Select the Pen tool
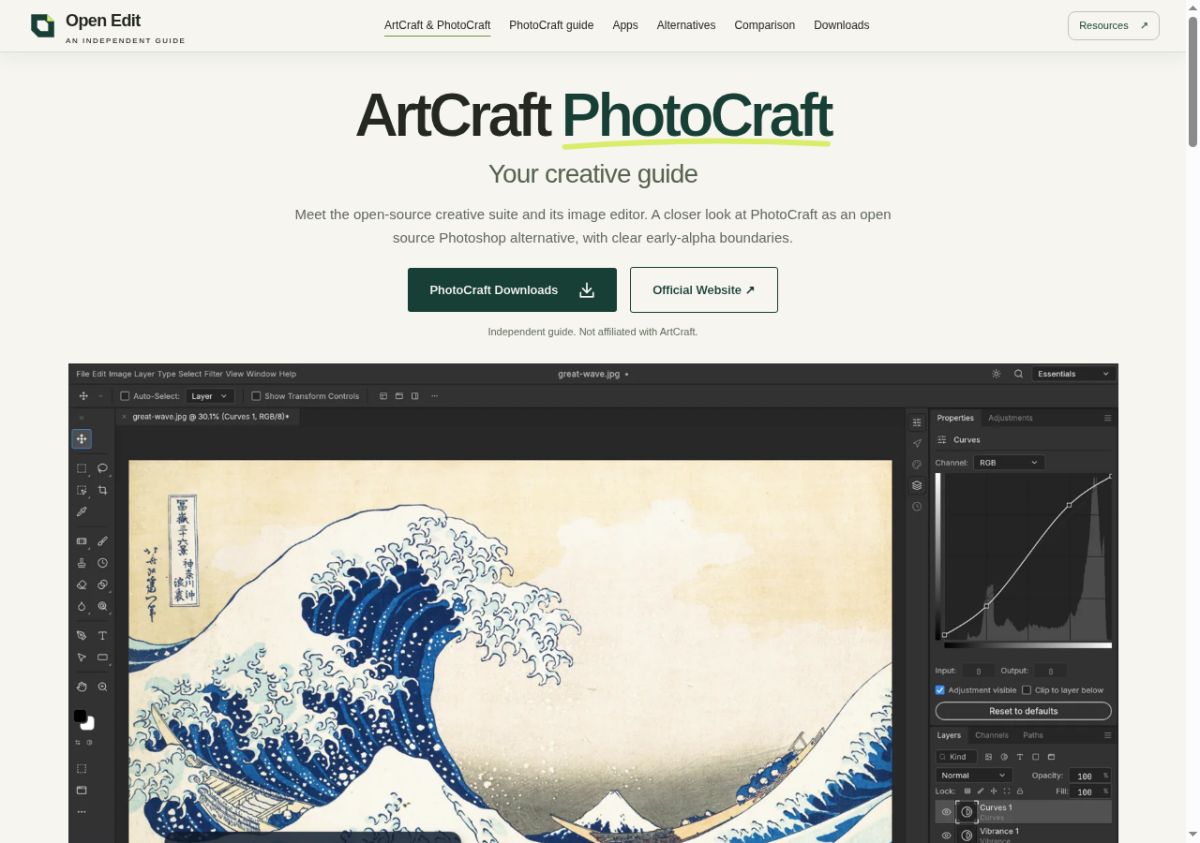The width and height of the screenshot is (1200, 843). click(82, 636)
